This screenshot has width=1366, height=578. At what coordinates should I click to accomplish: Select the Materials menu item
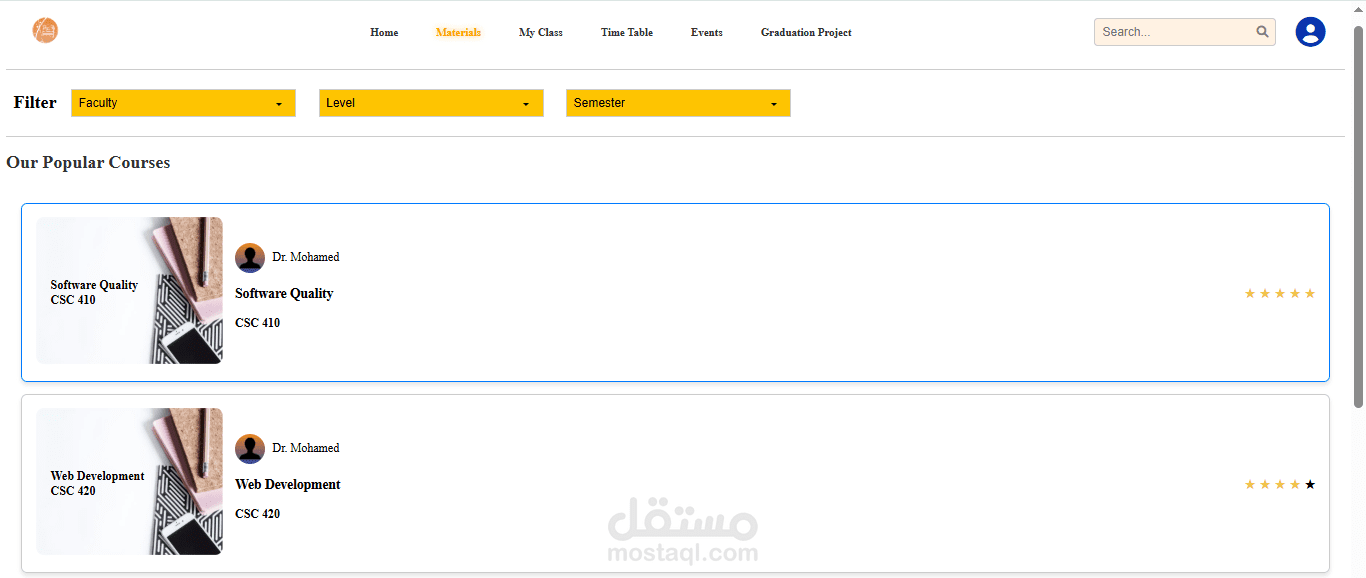point(458,33)
